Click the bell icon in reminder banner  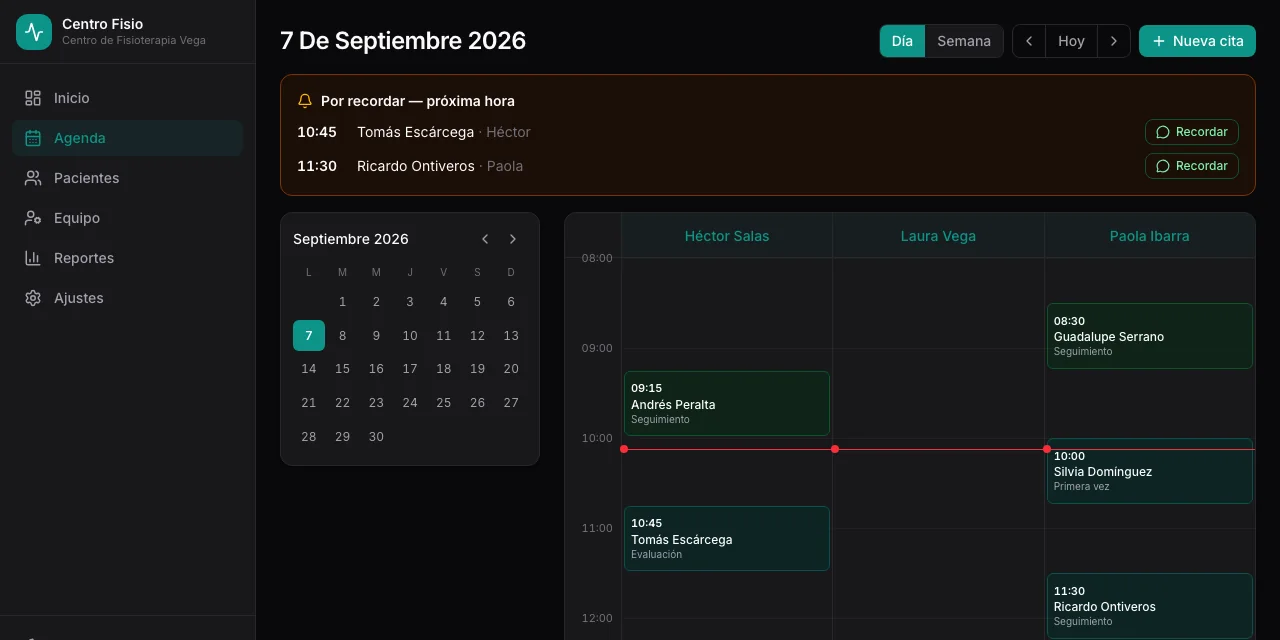[x=305, y=101]
